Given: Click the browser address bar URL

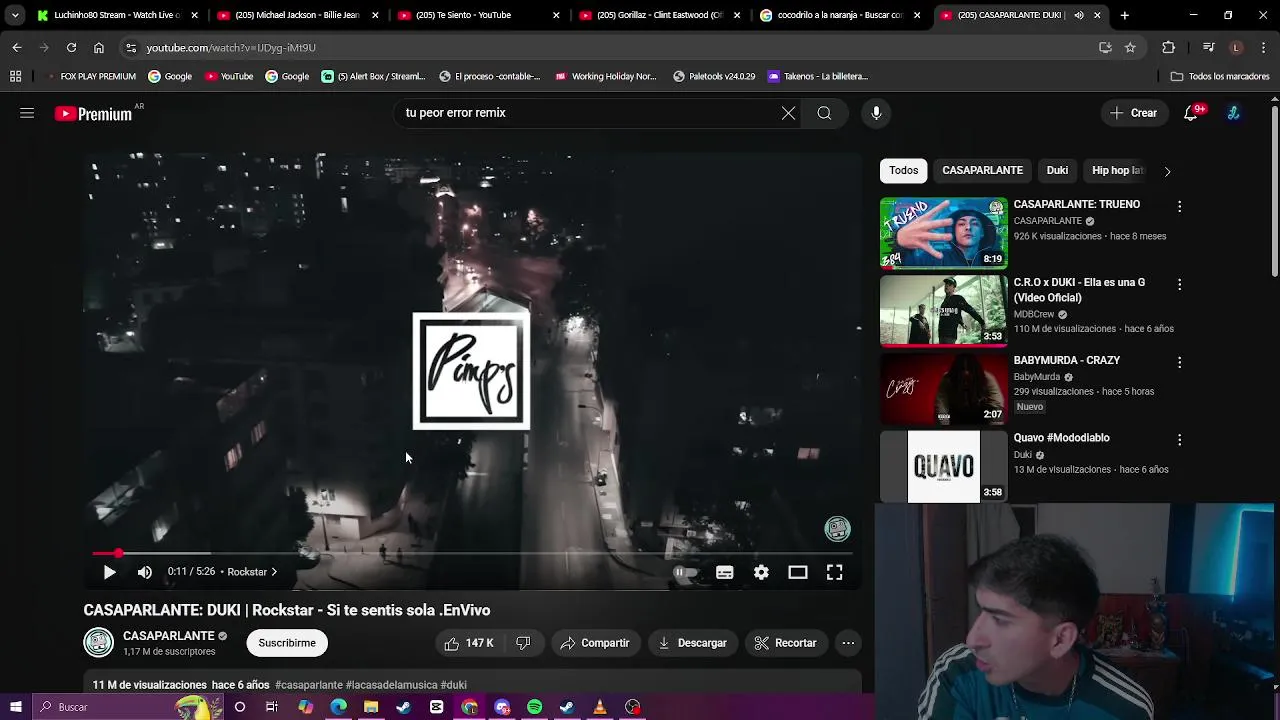Looking at the screenshot, I should point(231,48).
